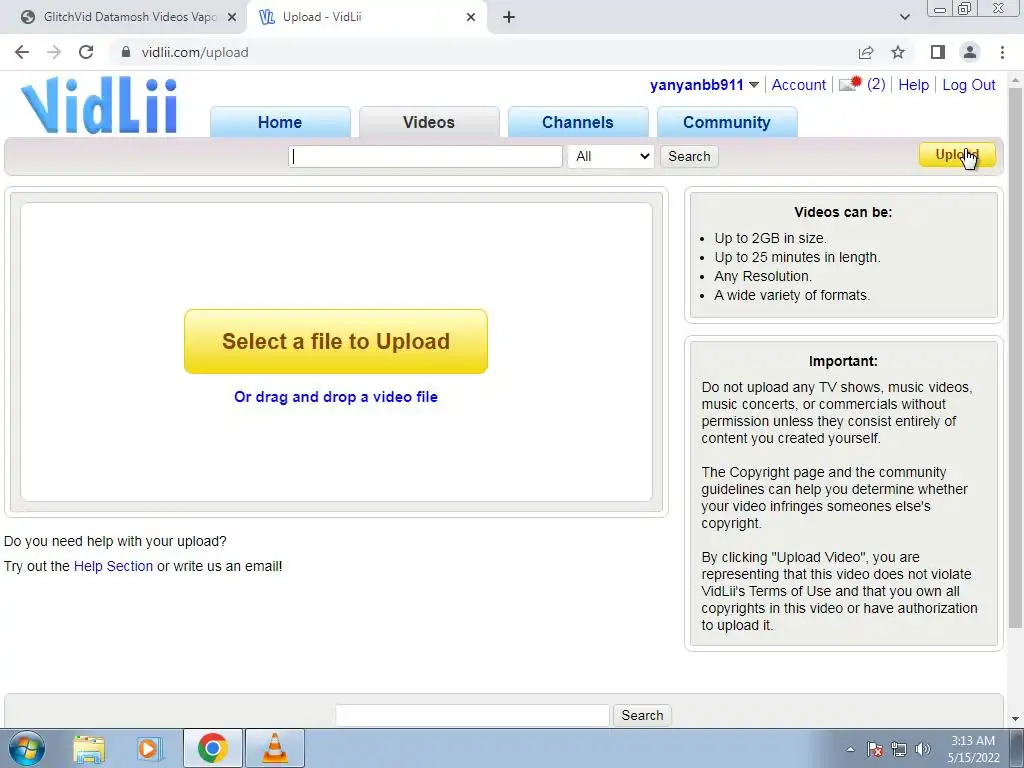Show hidden tray icons arrow
Image resolution: width=1024 pixels, height=768 pixels.
[x=850, y=749]
